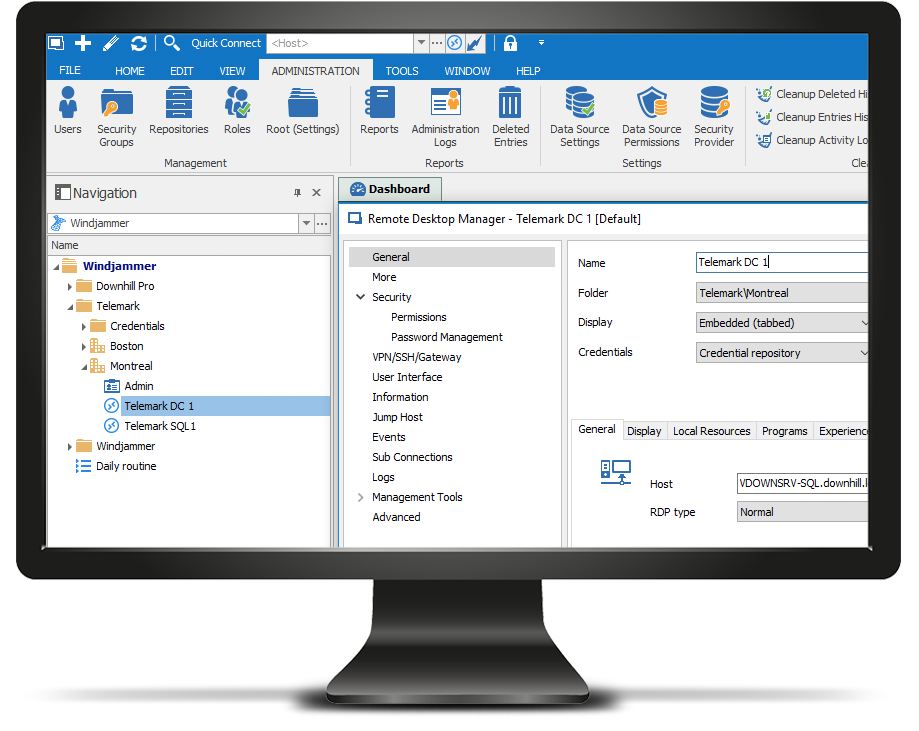The width and height of the screenshot is (919, 731).
Task: Click Cleanup Deleted History
Action: [x=811, y=94]
